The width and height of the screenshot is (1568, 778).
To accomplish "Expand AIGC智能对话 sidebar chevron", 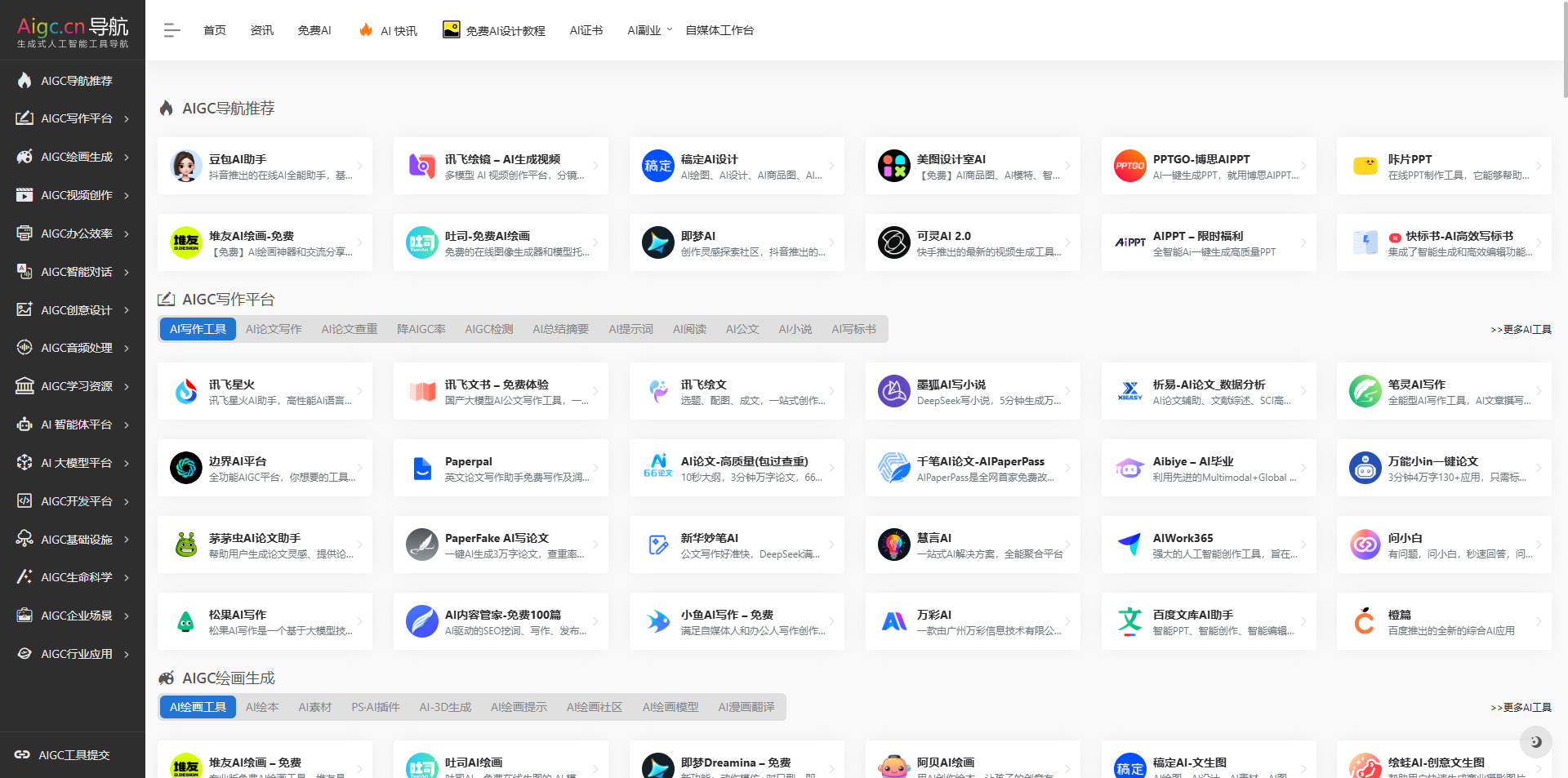I will 127,272.
